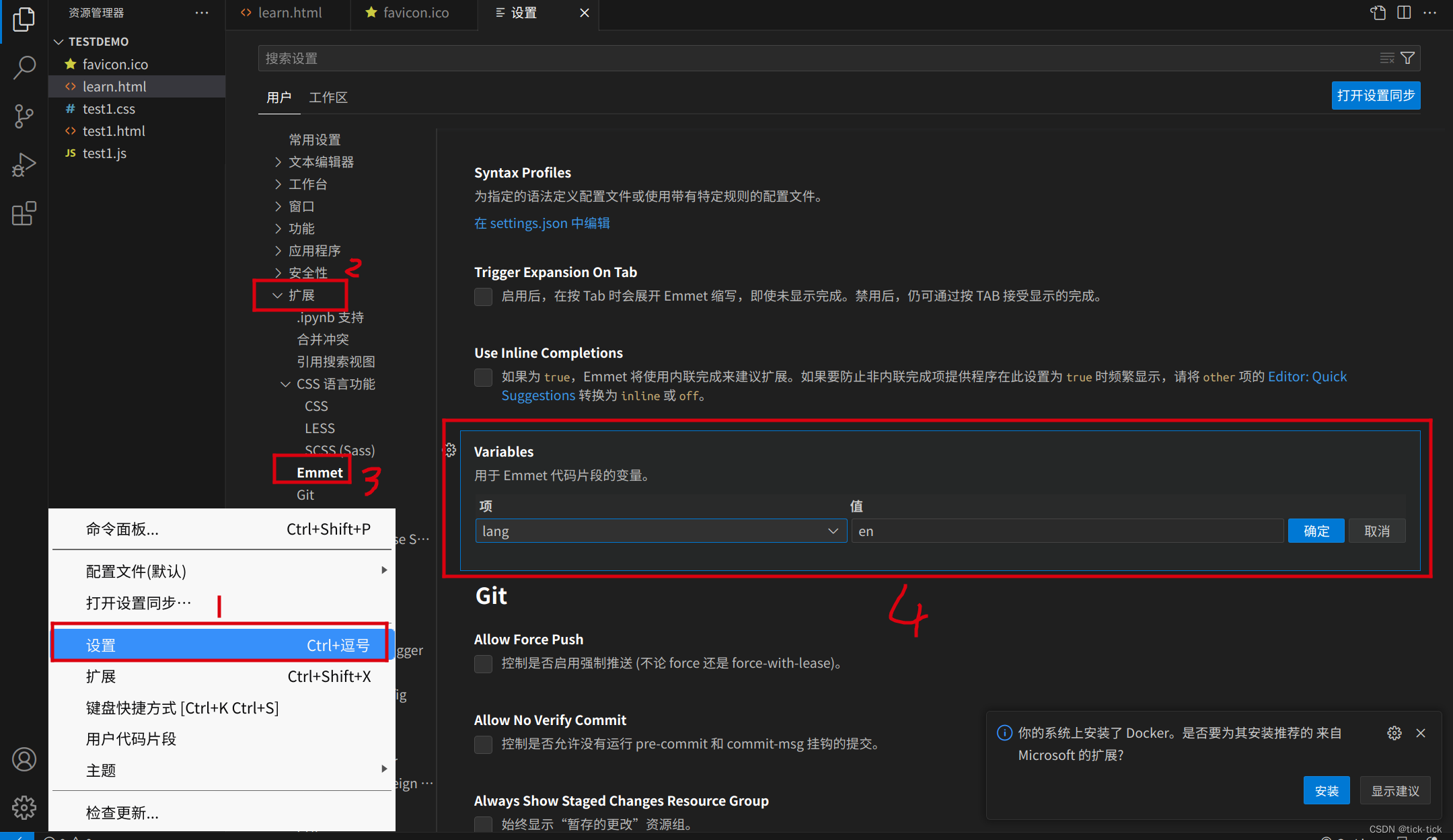Choose 设置 menu entry
This screenshot has width=1453, height=840.
coord(222,646)
